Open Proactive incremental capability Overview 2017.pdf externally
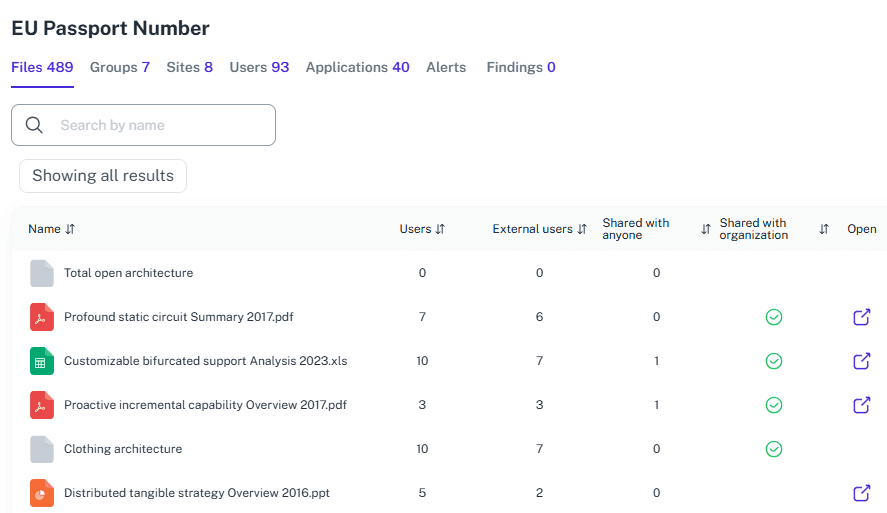 (861, 405)
